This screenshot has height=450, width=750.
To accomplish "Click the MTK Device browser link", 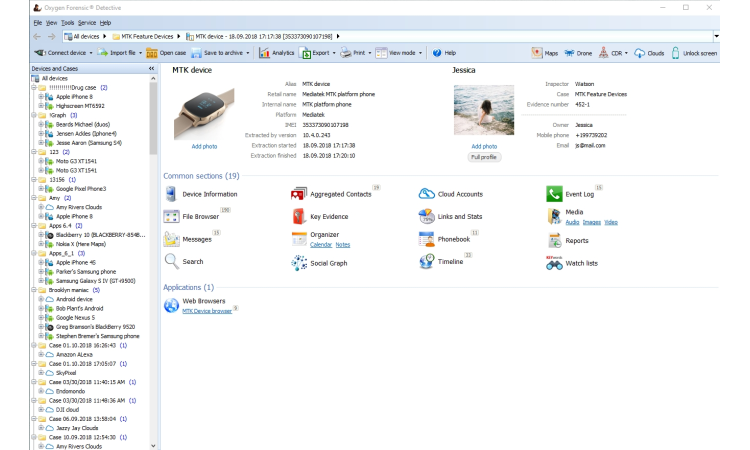I will point(206,311).
